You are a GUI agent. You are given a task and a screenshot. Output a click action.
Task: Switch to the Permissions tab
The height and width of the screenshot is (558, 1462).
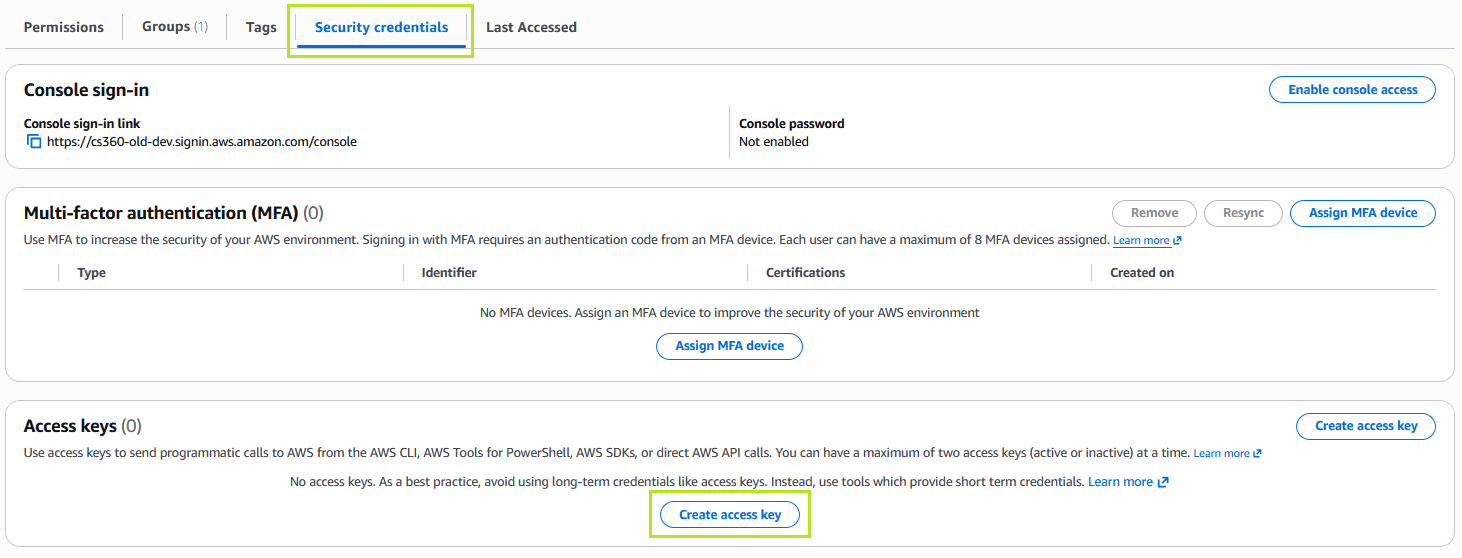coord(64,27)
